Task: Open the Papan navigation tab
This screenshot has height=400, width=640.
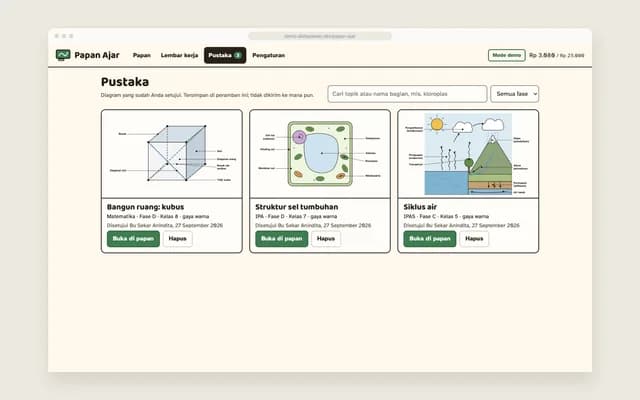Action: [142, 55]
